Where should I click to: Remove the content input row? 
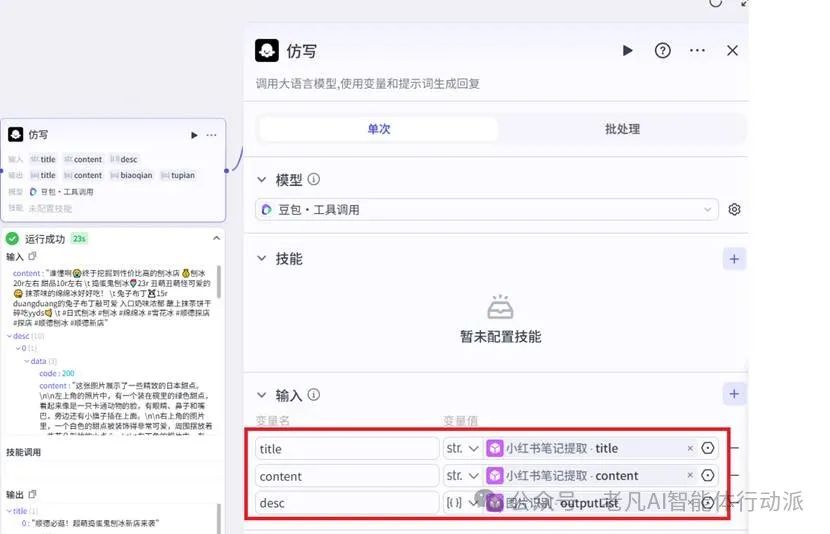point(735,475)
